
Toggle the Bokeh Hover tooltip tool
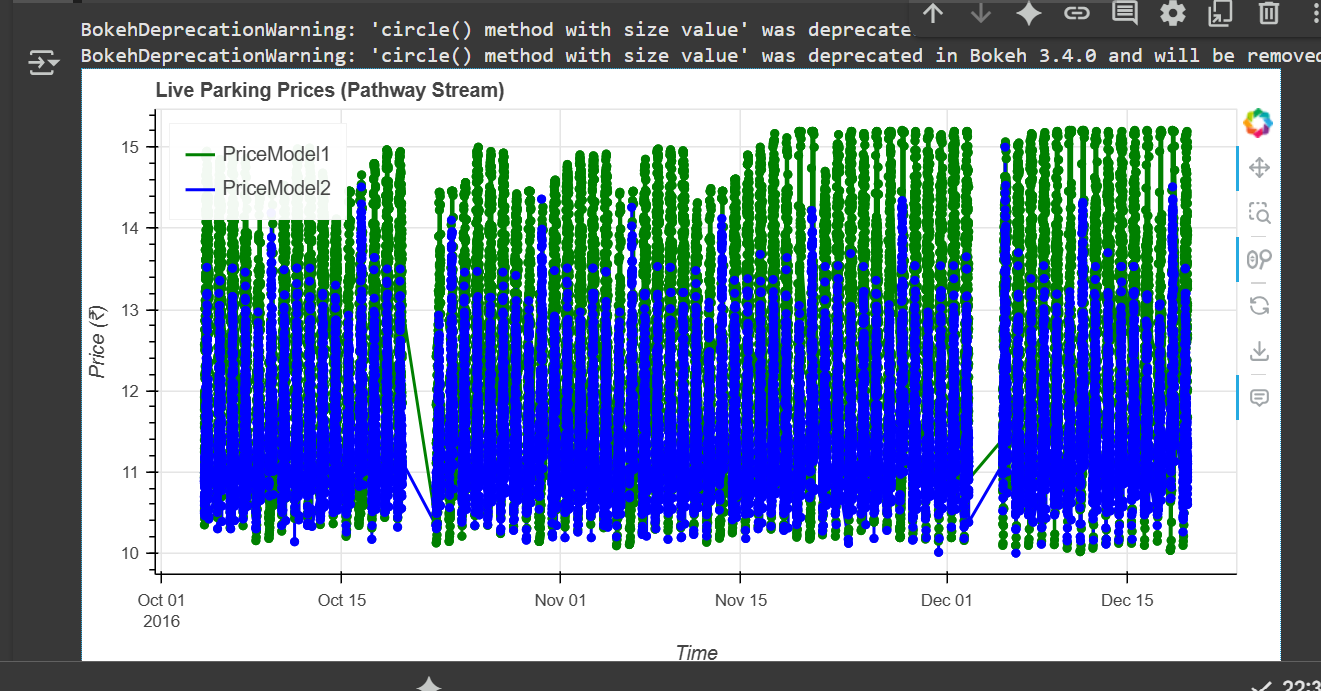tap(1259, 397)
